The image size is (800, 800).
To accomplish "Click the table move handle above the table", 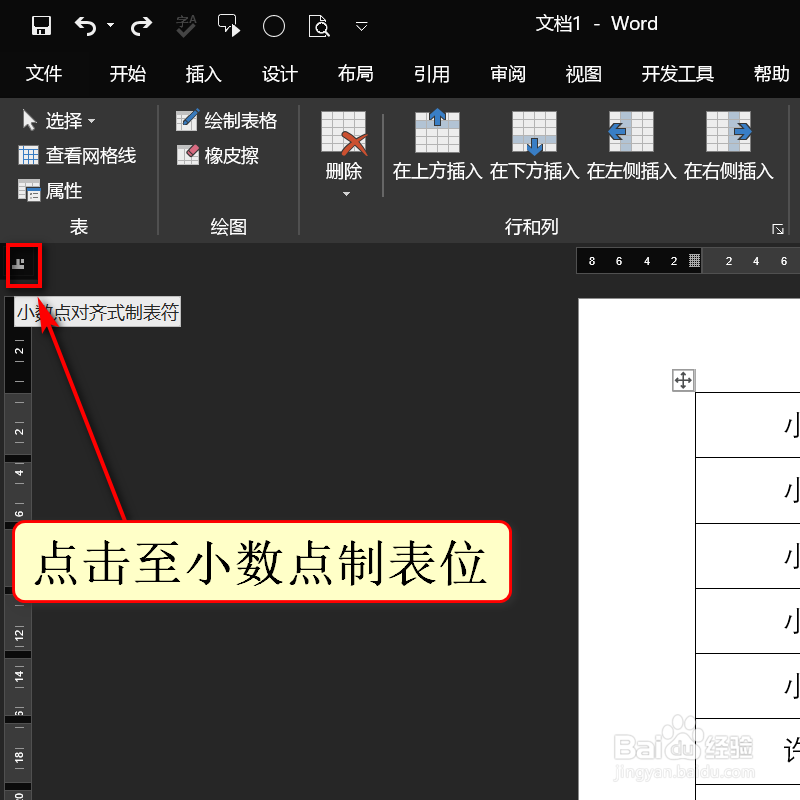I will (684, 380).
